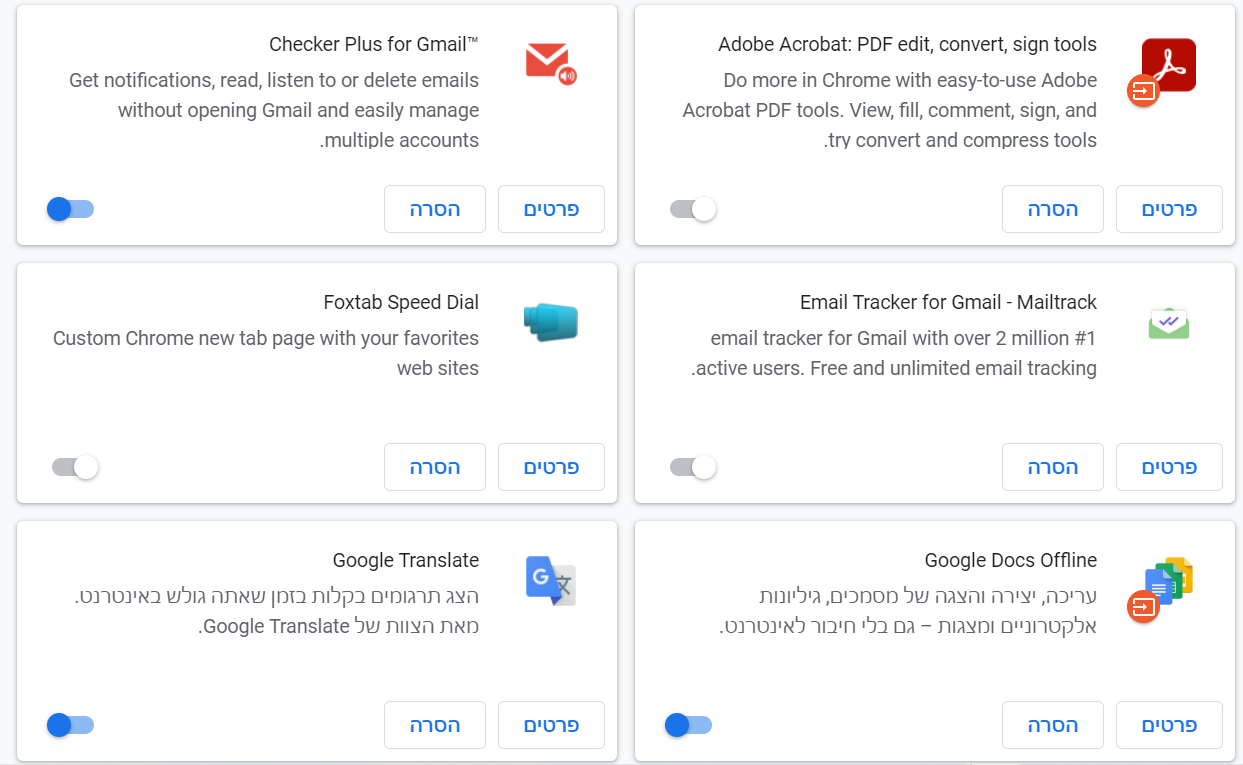Click the Google Translate icon
The image size is (1243, 765).
(x=550, y=581)
